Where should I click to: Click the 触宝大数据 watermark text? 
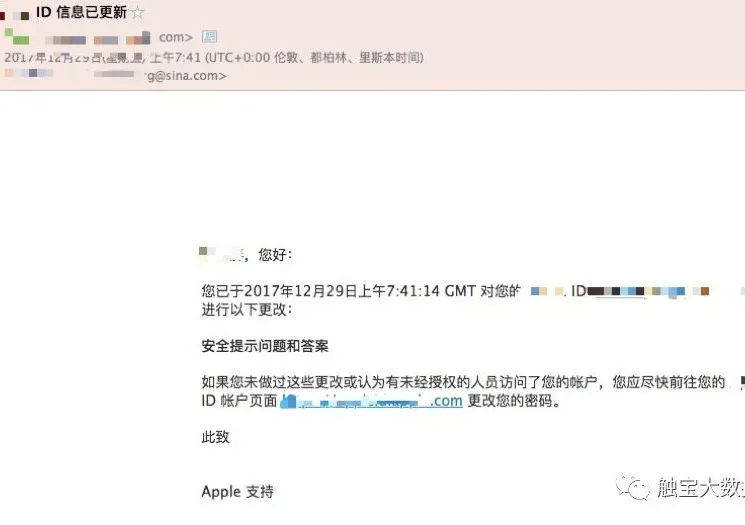coord(701,487)
